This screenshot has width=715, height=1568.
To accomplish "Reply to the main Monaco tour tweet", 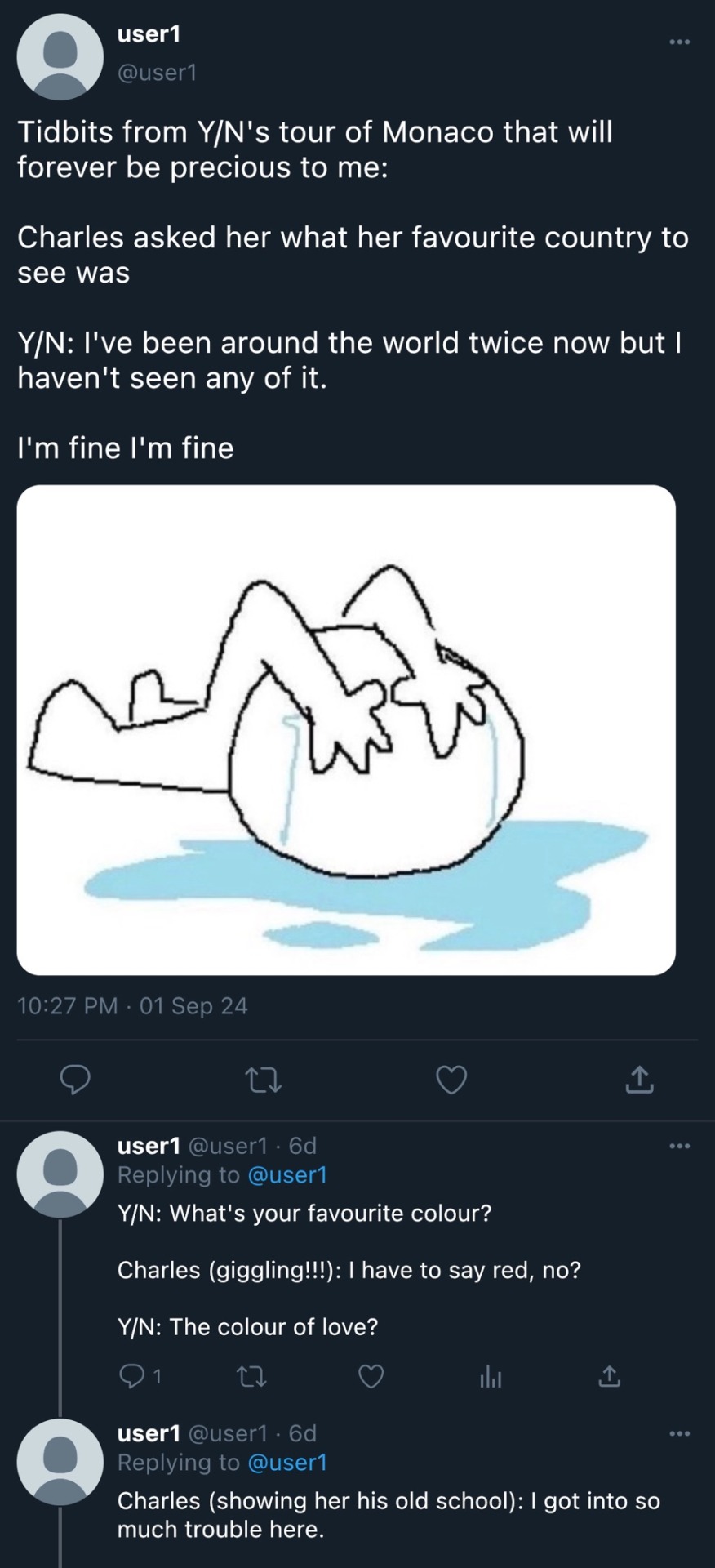I will 76,1080.
